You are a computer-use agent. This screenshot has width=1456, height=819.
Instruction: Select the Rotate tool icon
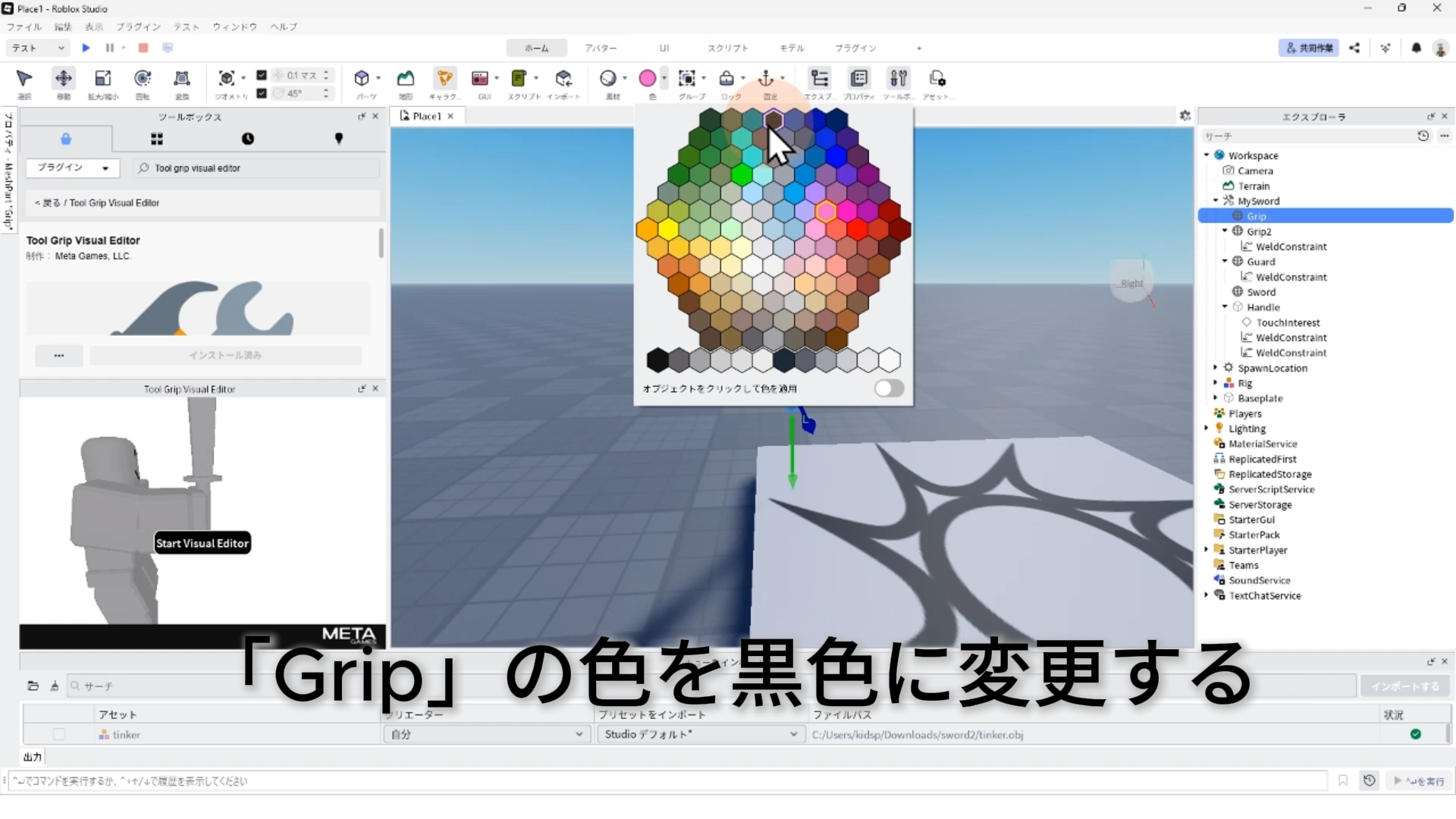143,79
